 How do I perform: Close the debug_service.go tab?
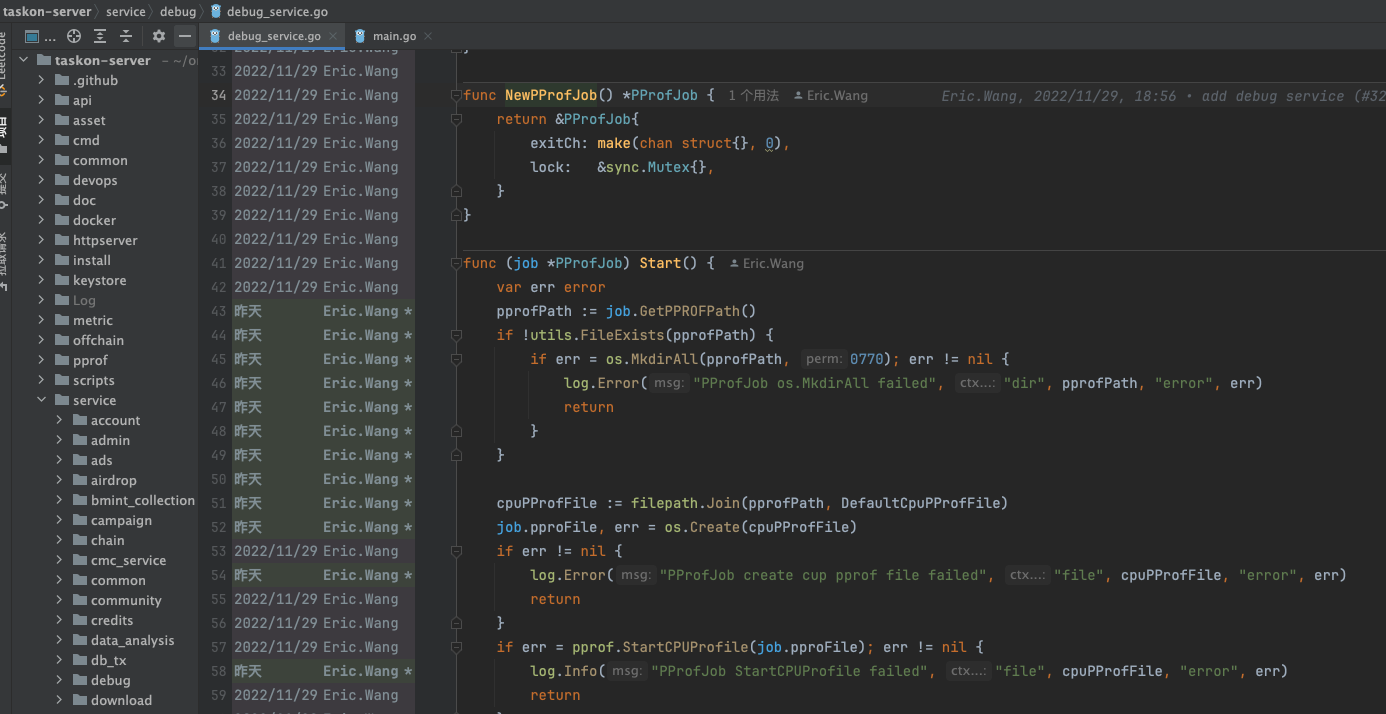click(334, 36)
